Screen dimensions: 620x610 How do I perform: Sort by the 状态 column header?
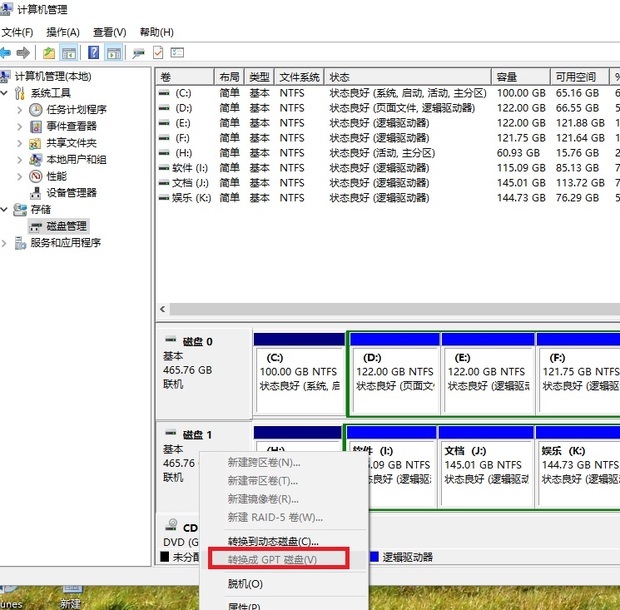(408, 77)
